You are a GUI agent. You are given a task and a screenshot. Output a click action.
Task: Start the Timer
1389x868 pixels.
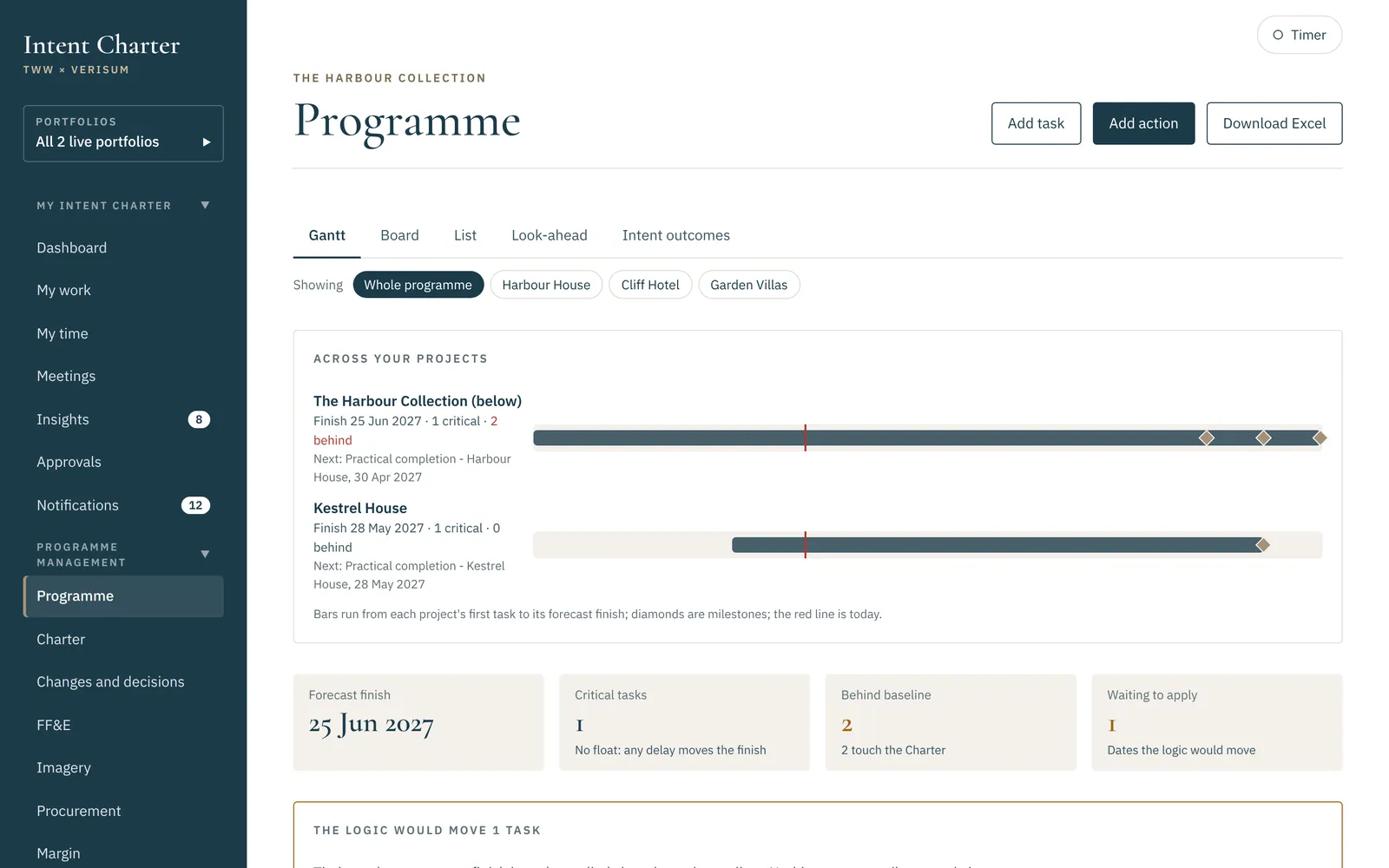1299,35
